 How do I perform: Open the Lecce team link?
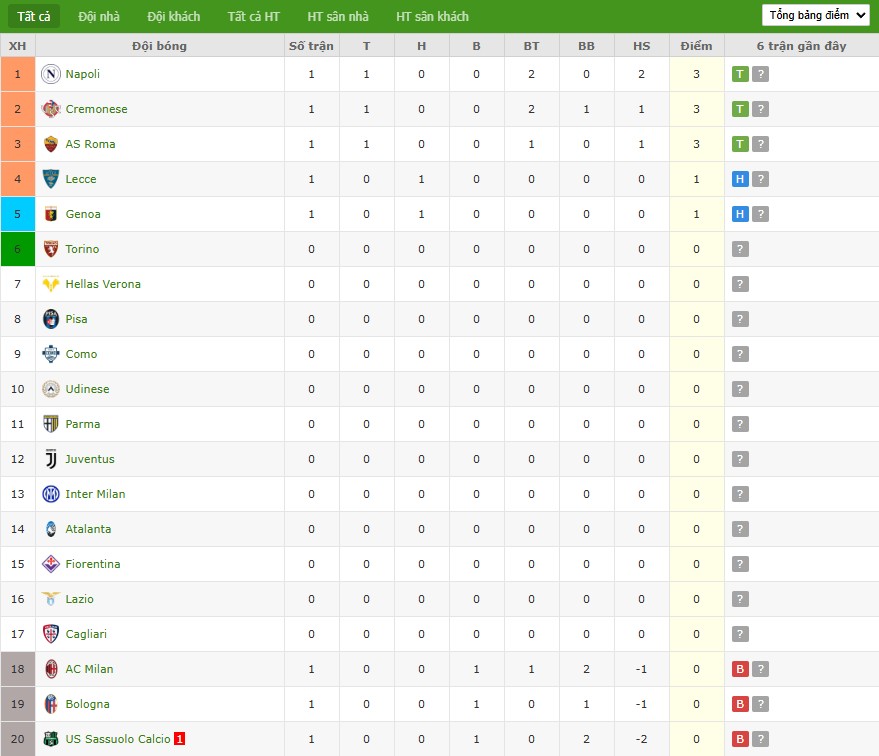point(81,179)
